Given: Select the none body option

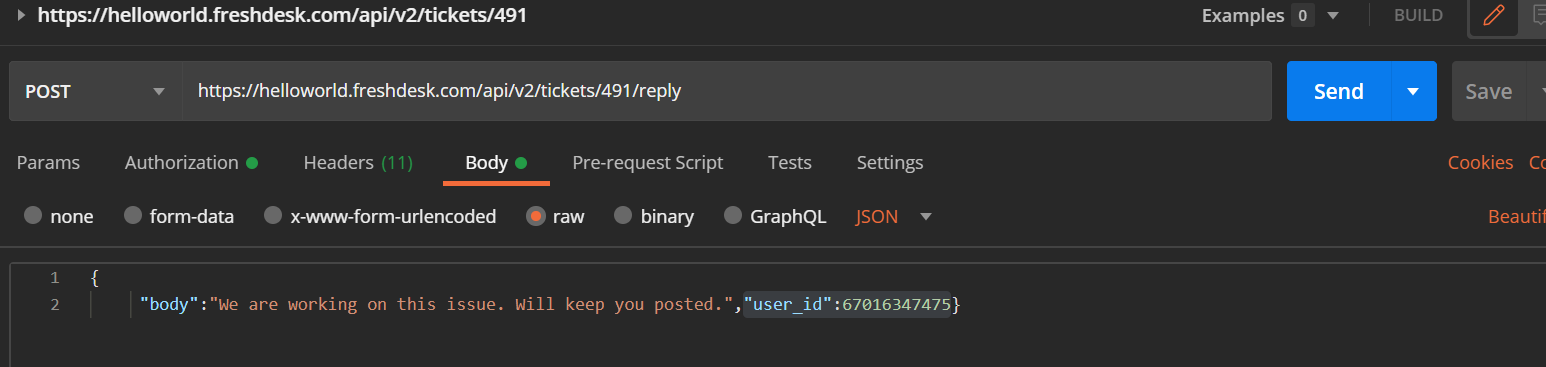Looking at the screenshot, I should tap(58, 216).
